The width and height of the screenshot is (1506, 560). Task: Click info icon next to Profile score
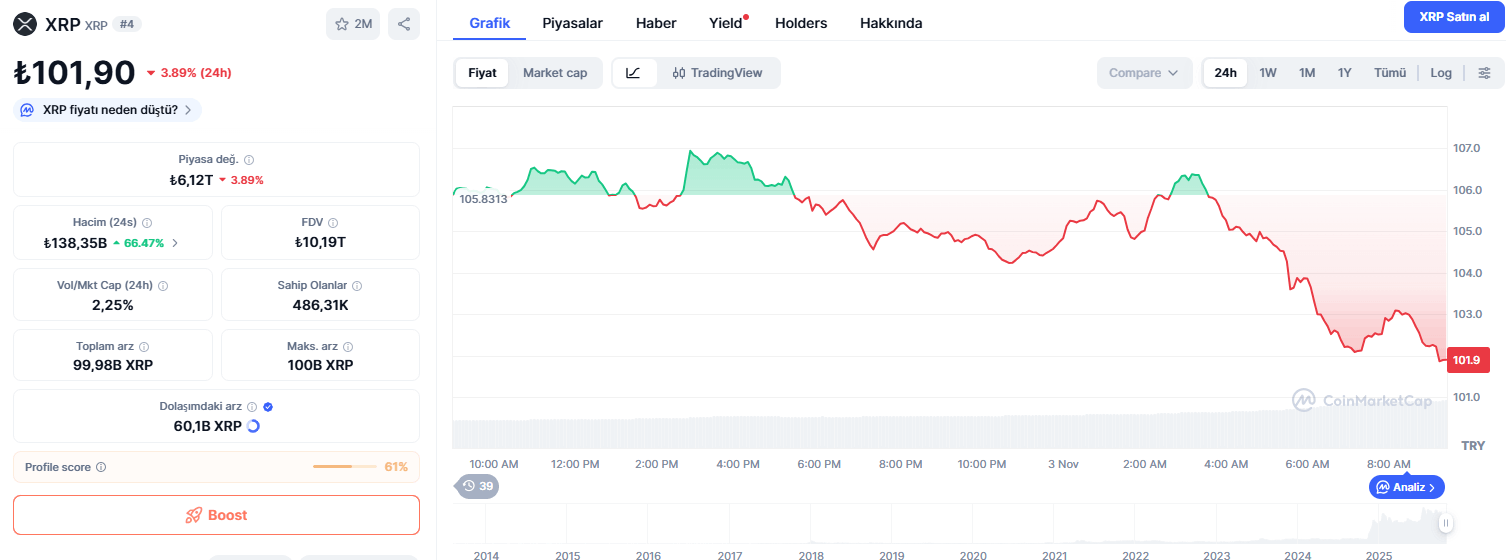click(x=101, y=467)
